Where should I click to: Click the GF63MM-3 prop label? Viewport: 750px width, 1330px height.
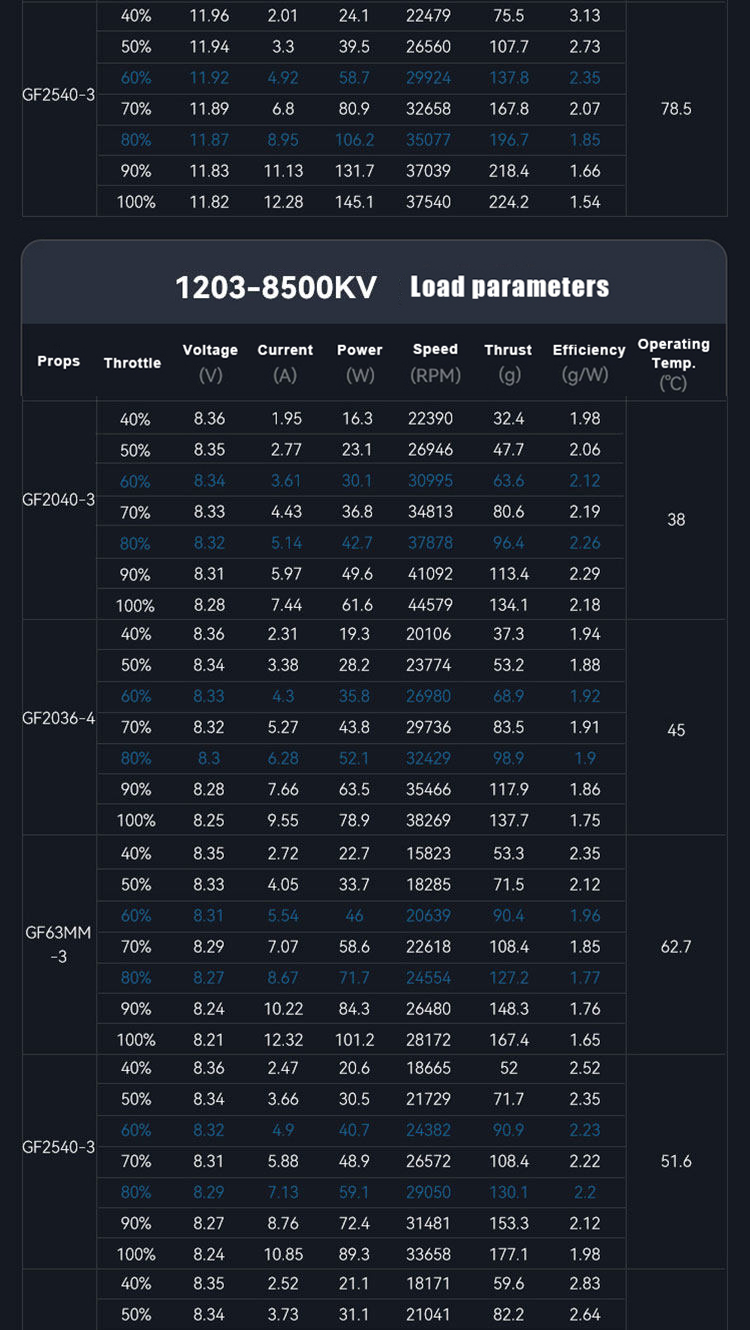(59, 945)
